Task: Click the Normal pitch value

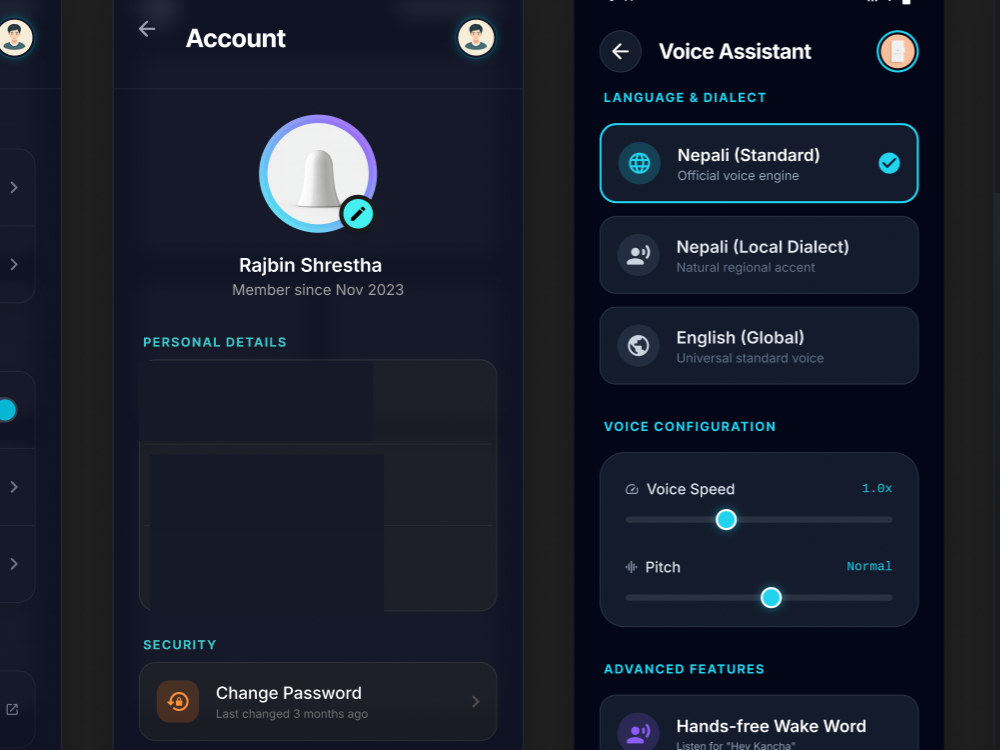Action: 869,566
